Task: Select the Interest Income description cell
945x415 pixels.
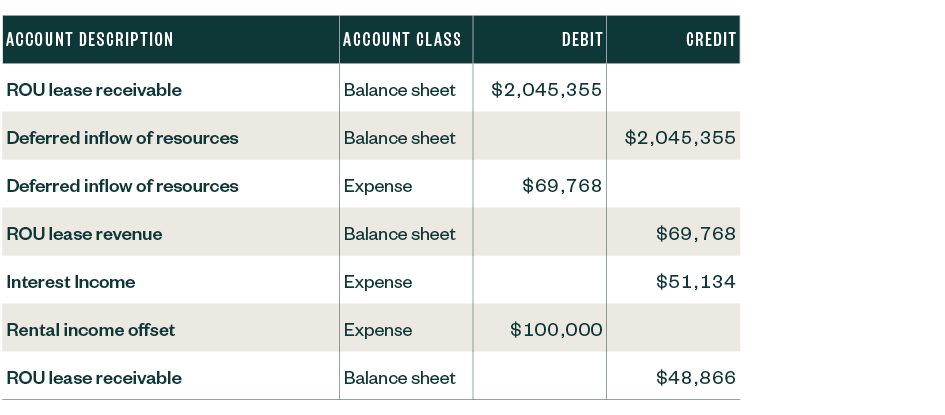Action: point(71,282)
